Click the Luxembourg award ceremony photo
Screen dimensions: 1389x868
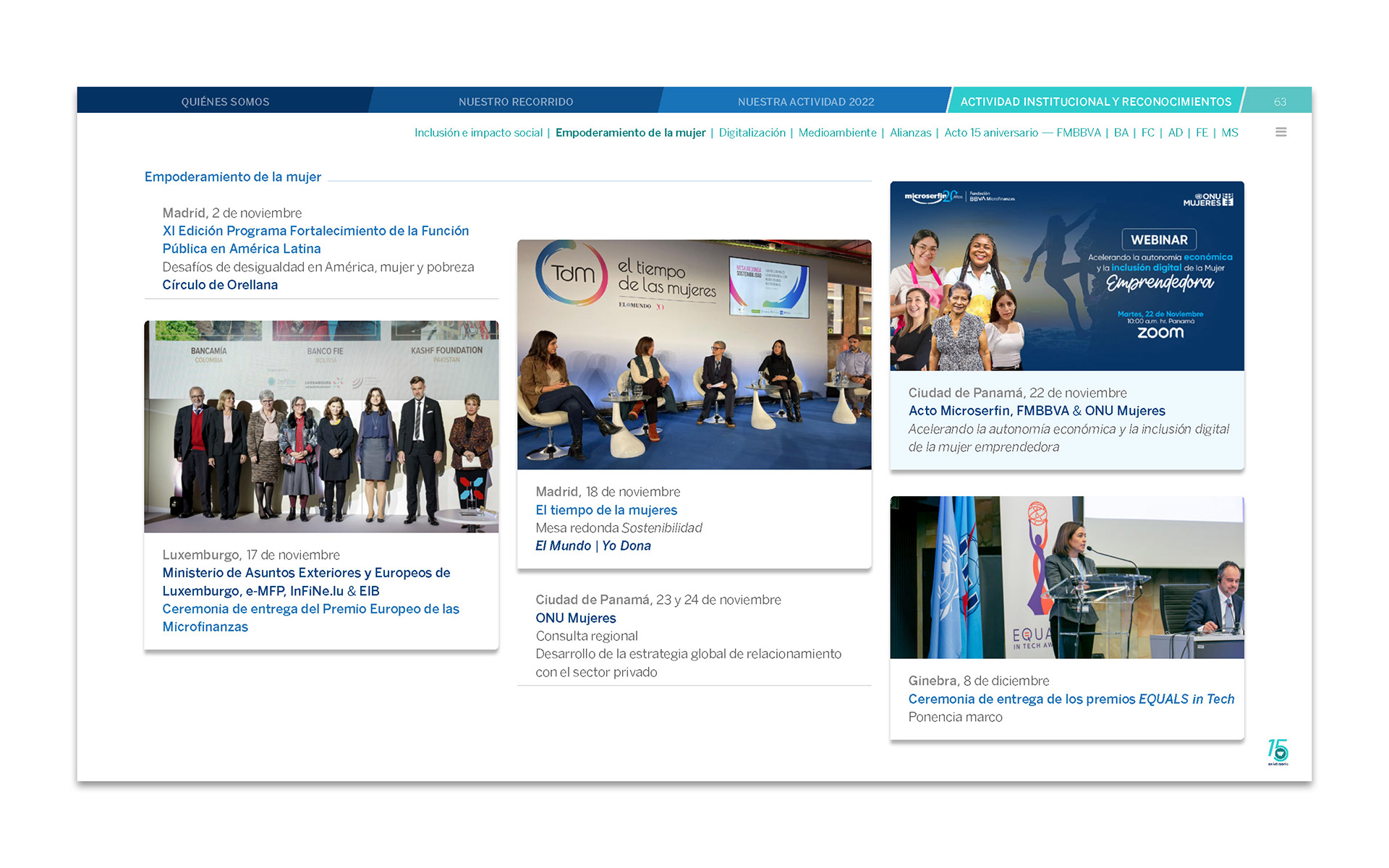click(x=321, y=427)
